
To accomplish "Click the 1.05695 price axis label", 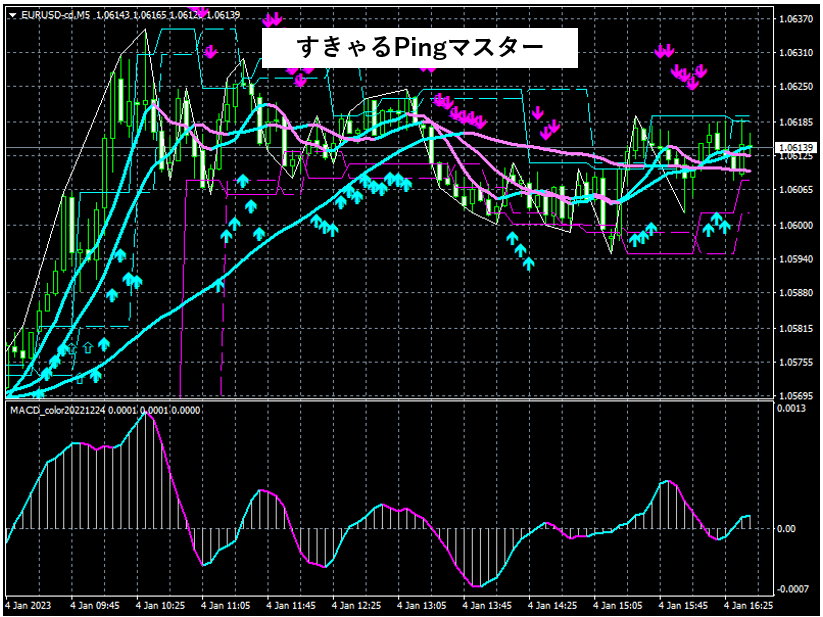I will pyautogui.click(x=796, y=396).
